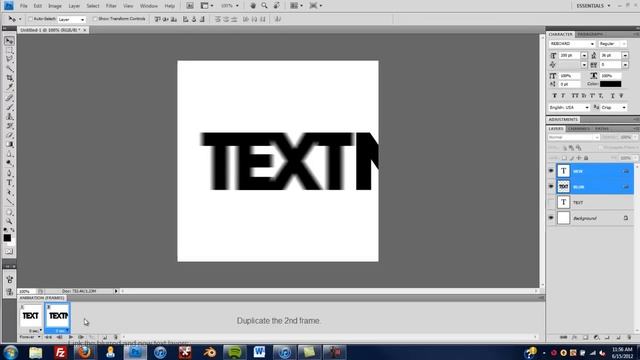
Task: Launch Bridge from the application bar
Action: (190, 6)
